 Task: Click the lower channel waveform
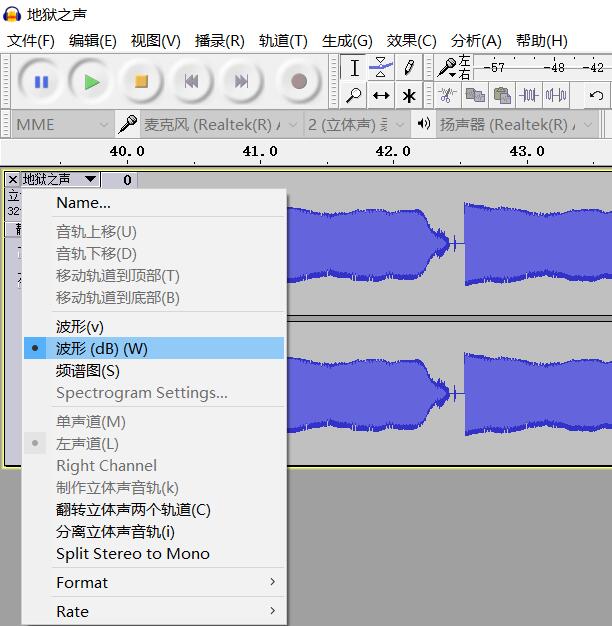(449, 394)
